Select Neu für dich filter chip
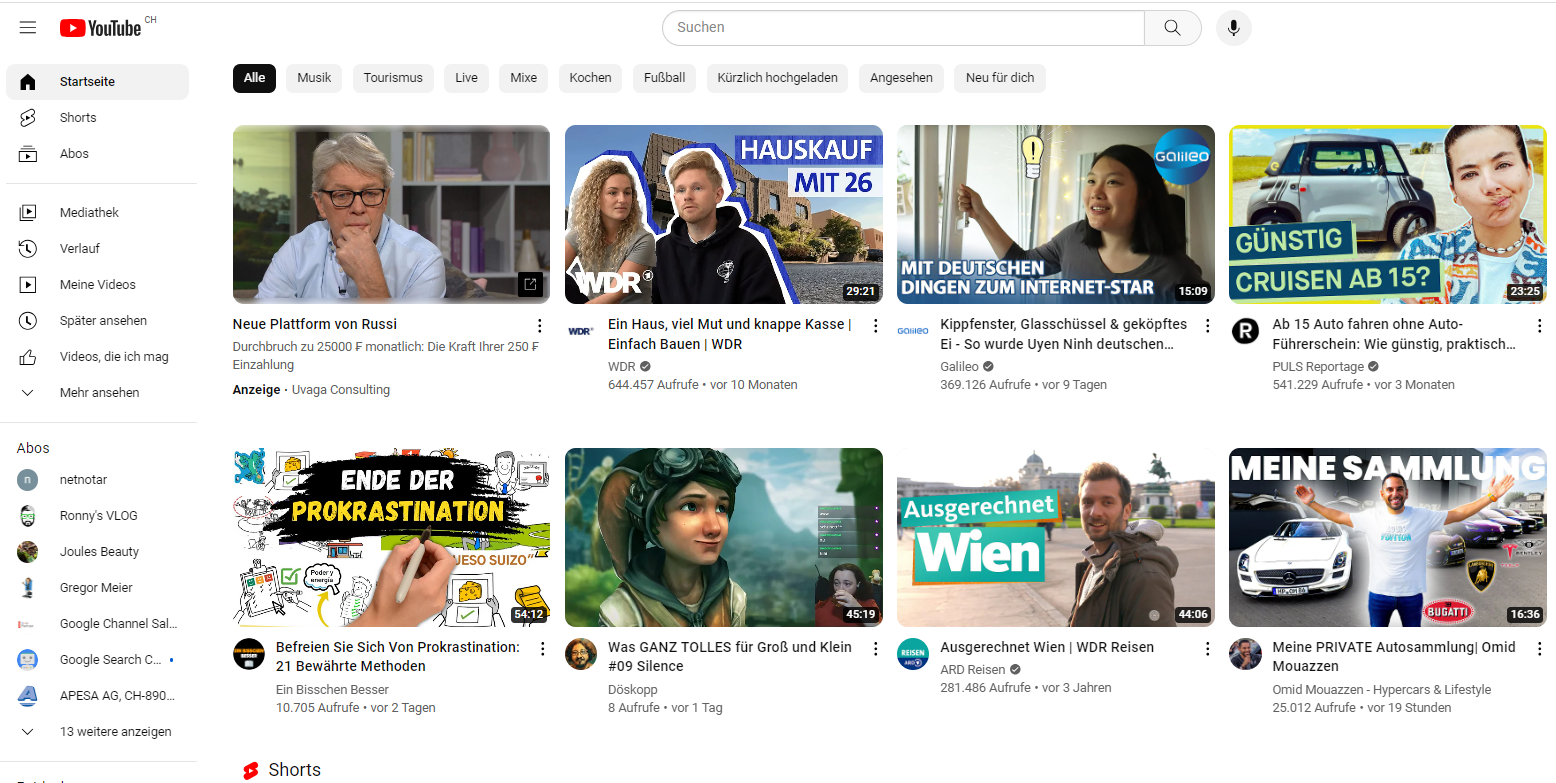 (1000, 78)
